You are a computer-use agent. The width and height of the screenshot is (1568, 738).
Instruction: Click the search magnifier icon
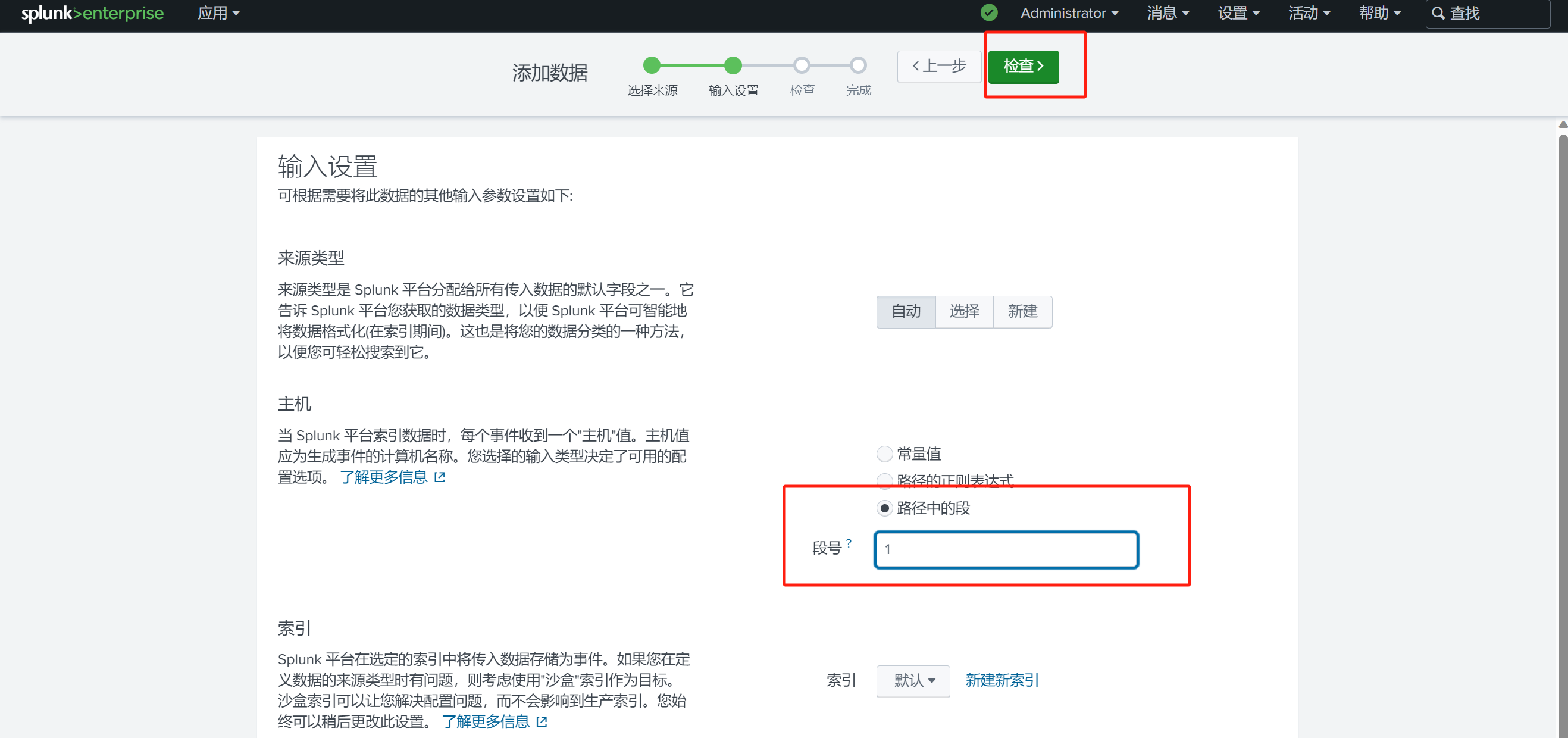pyautogui.click(x=1438, y=14)
